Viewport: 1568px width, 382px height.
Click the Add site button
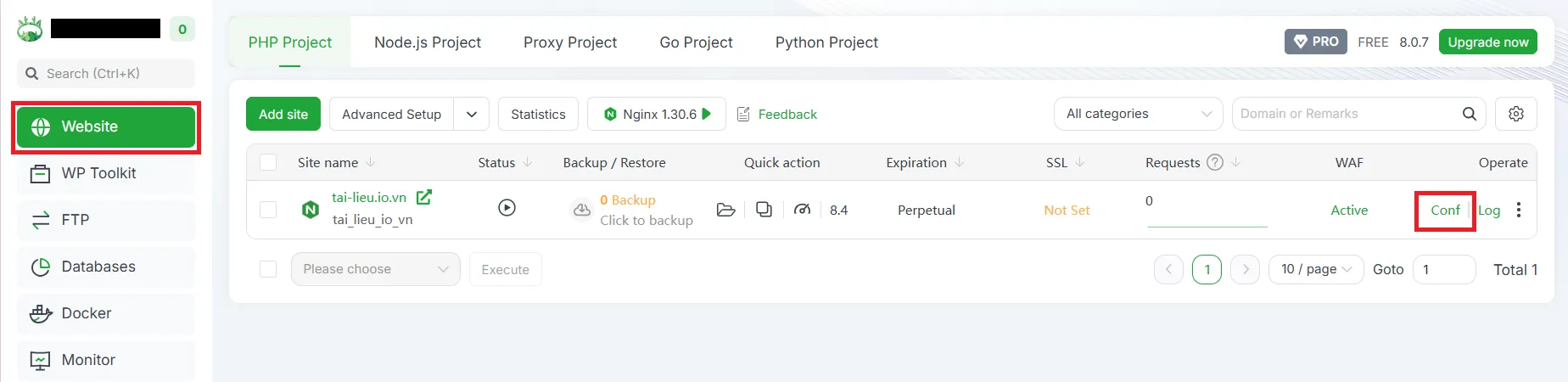pyautogui.click(x=283, y=114)
